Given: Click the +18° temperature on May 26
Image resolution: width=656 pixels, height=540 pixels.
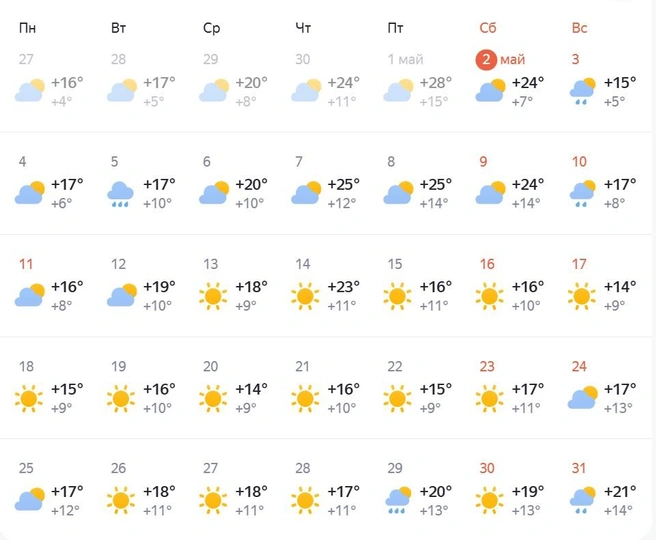Looking at the screenshot, I should point(159,491).
